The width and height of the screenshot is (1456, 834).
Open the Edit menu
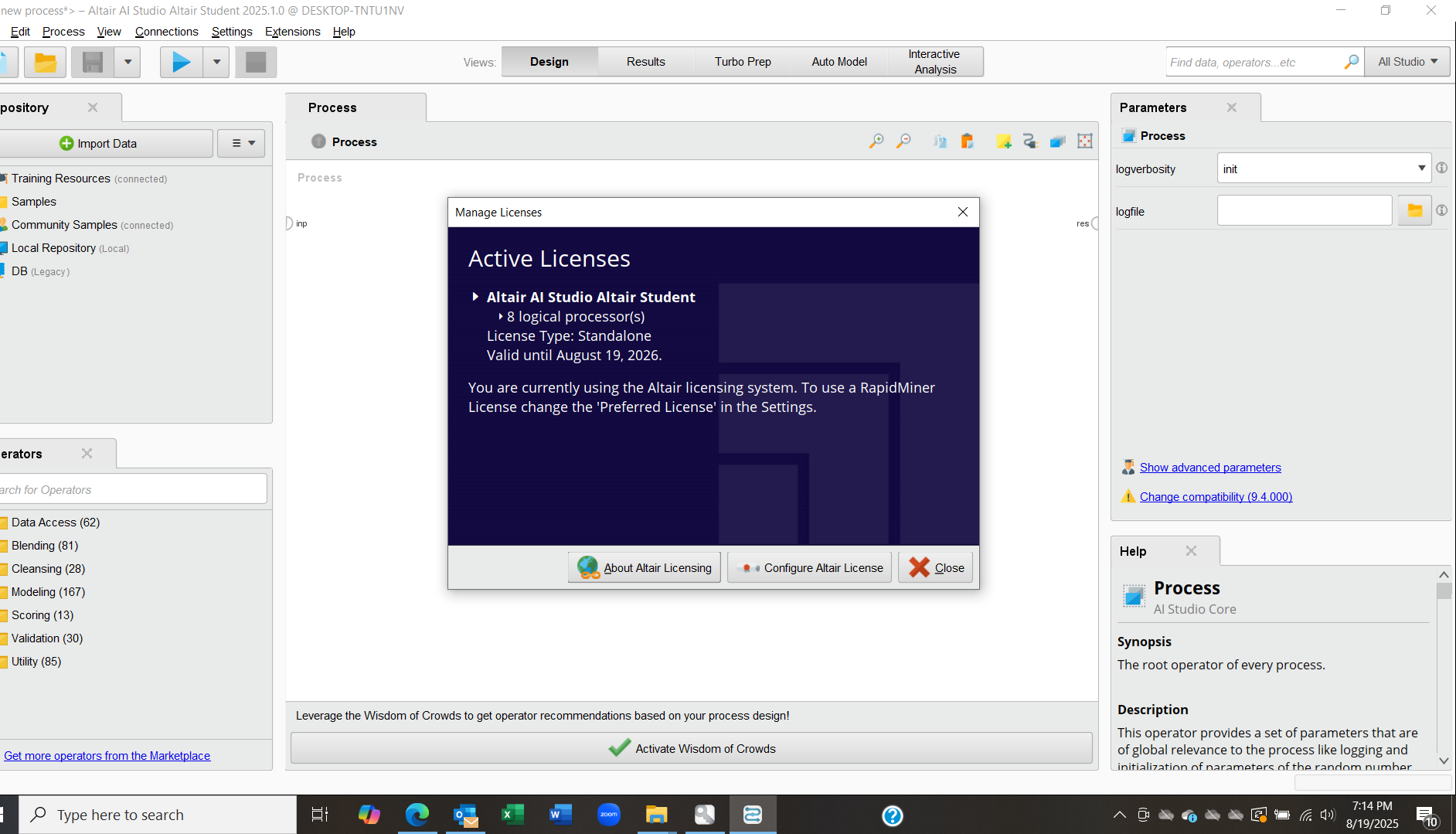pos(20,32)
